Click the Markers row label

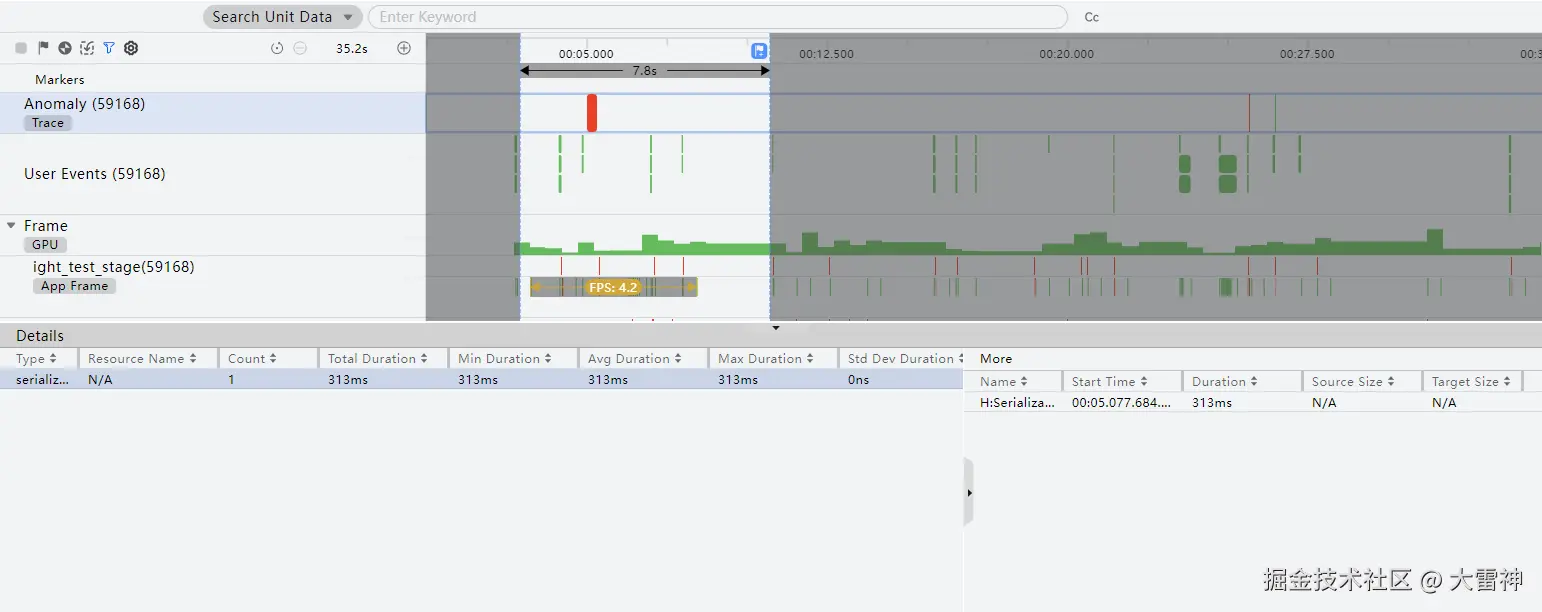(x=60, y=79)
